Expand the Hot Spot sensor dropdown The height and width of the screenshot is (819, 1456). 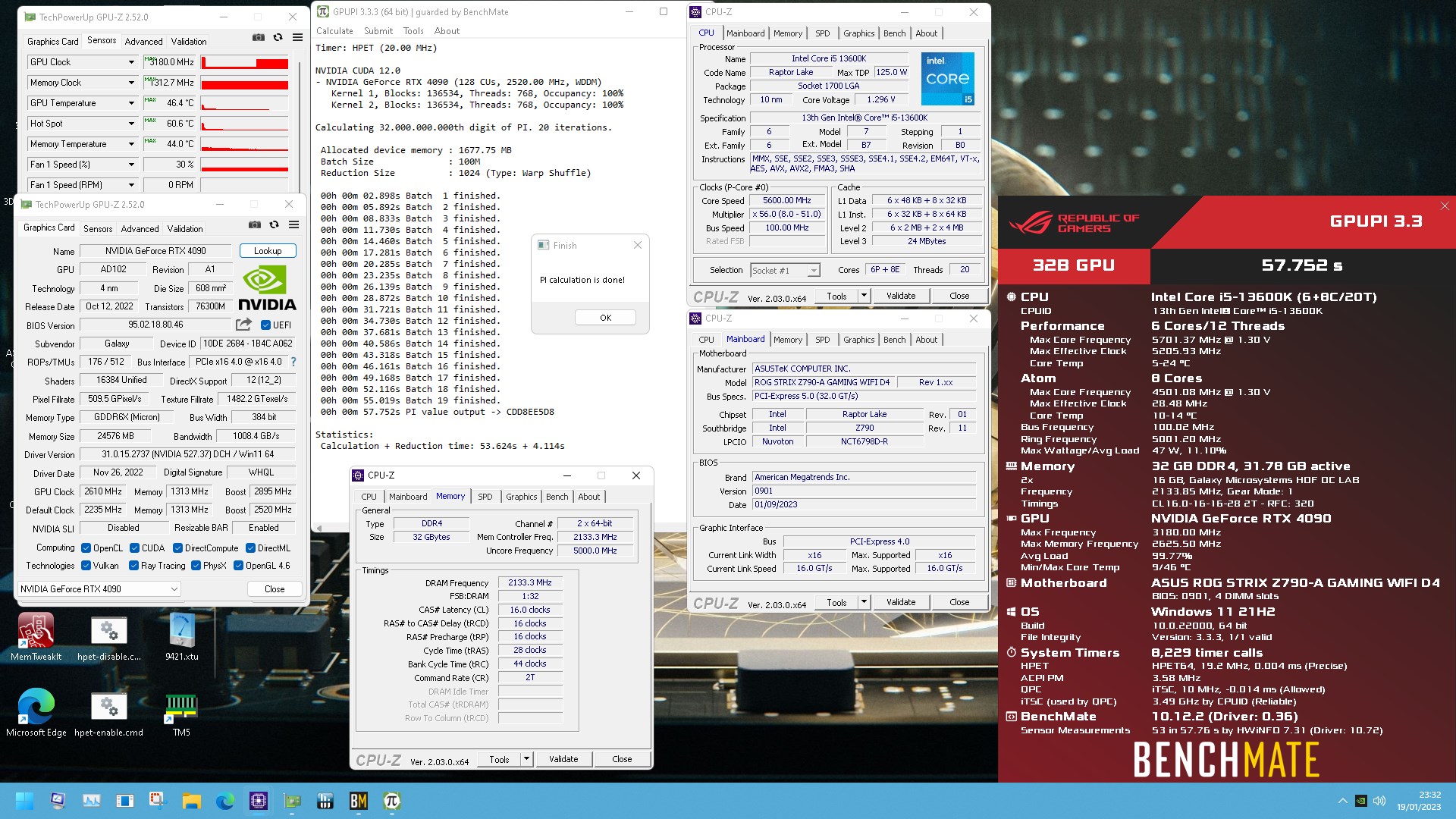click(x=130, y=124)
